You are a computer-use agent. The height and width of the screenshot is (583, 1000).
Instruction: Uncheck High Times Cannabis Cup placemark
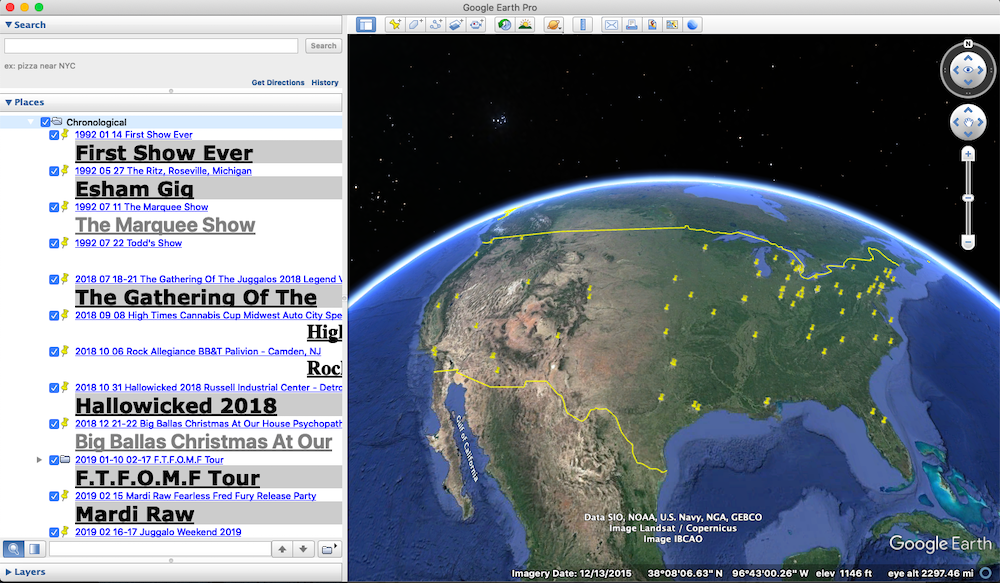pos(54,315)
